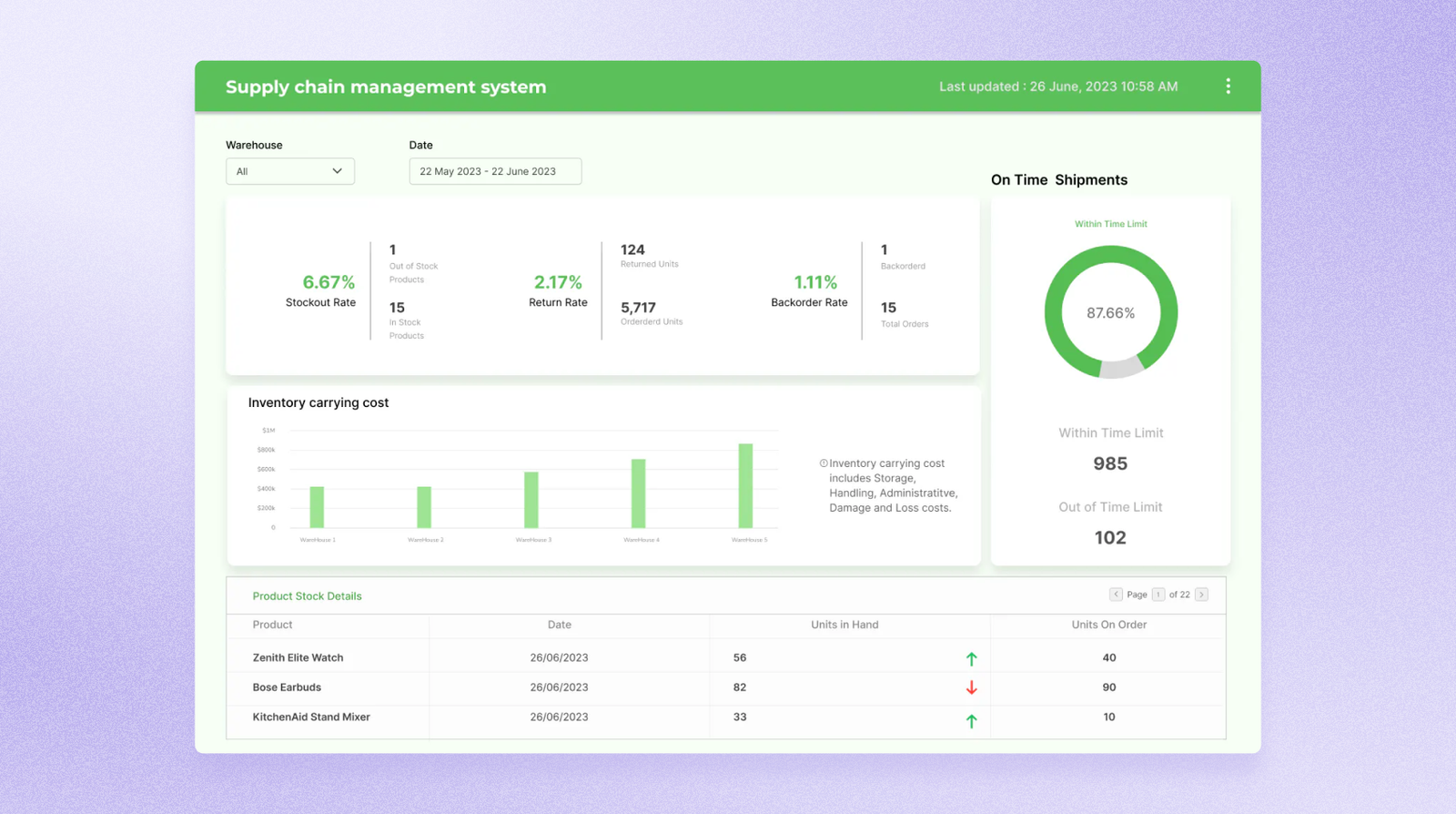Click the WareHouse 5 bar in the chart
Screen dimensions: 1456x814
pos(745,485)
